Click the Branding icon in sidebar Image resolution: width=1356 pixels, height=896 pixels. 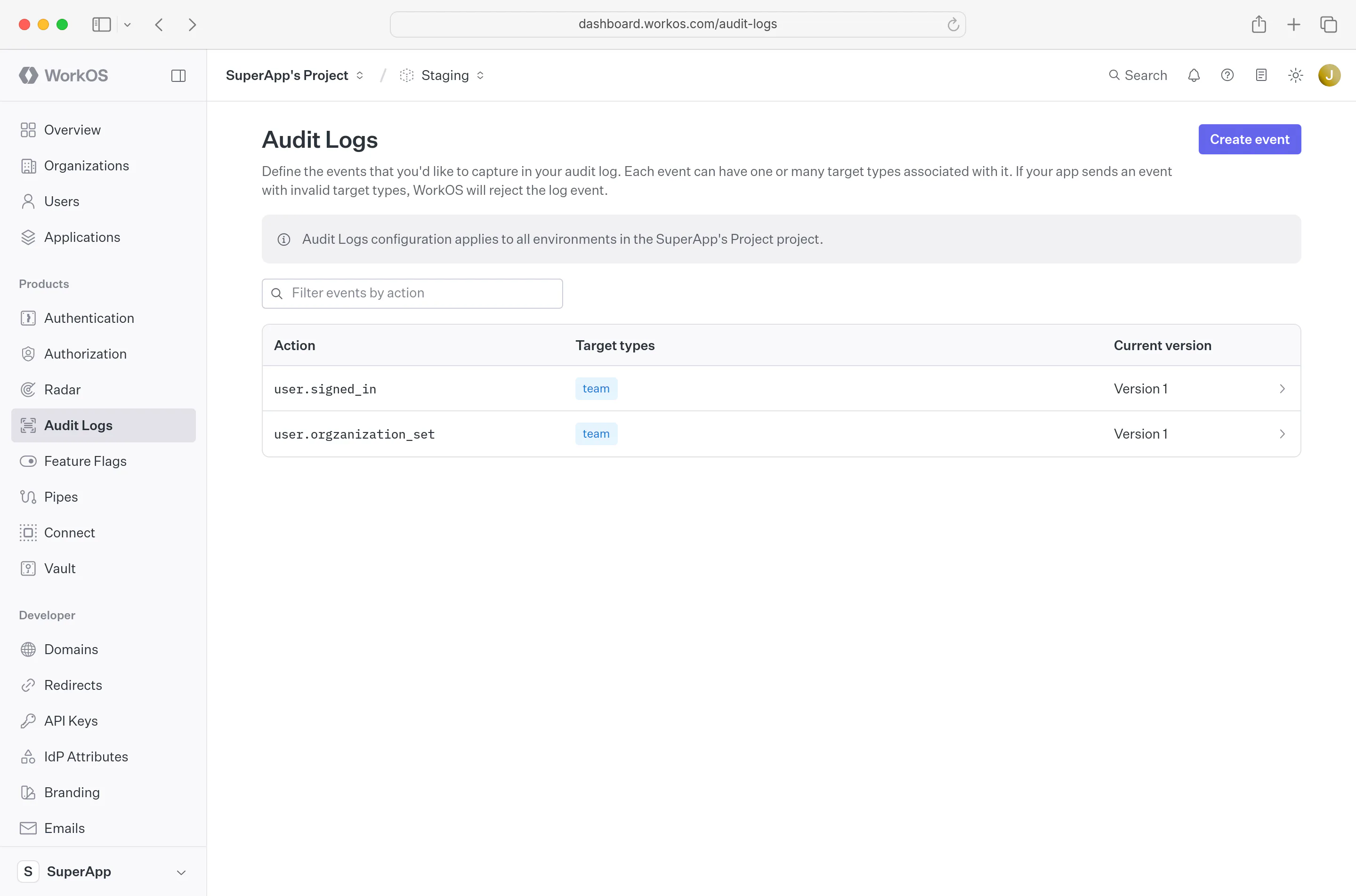[28, 792]
